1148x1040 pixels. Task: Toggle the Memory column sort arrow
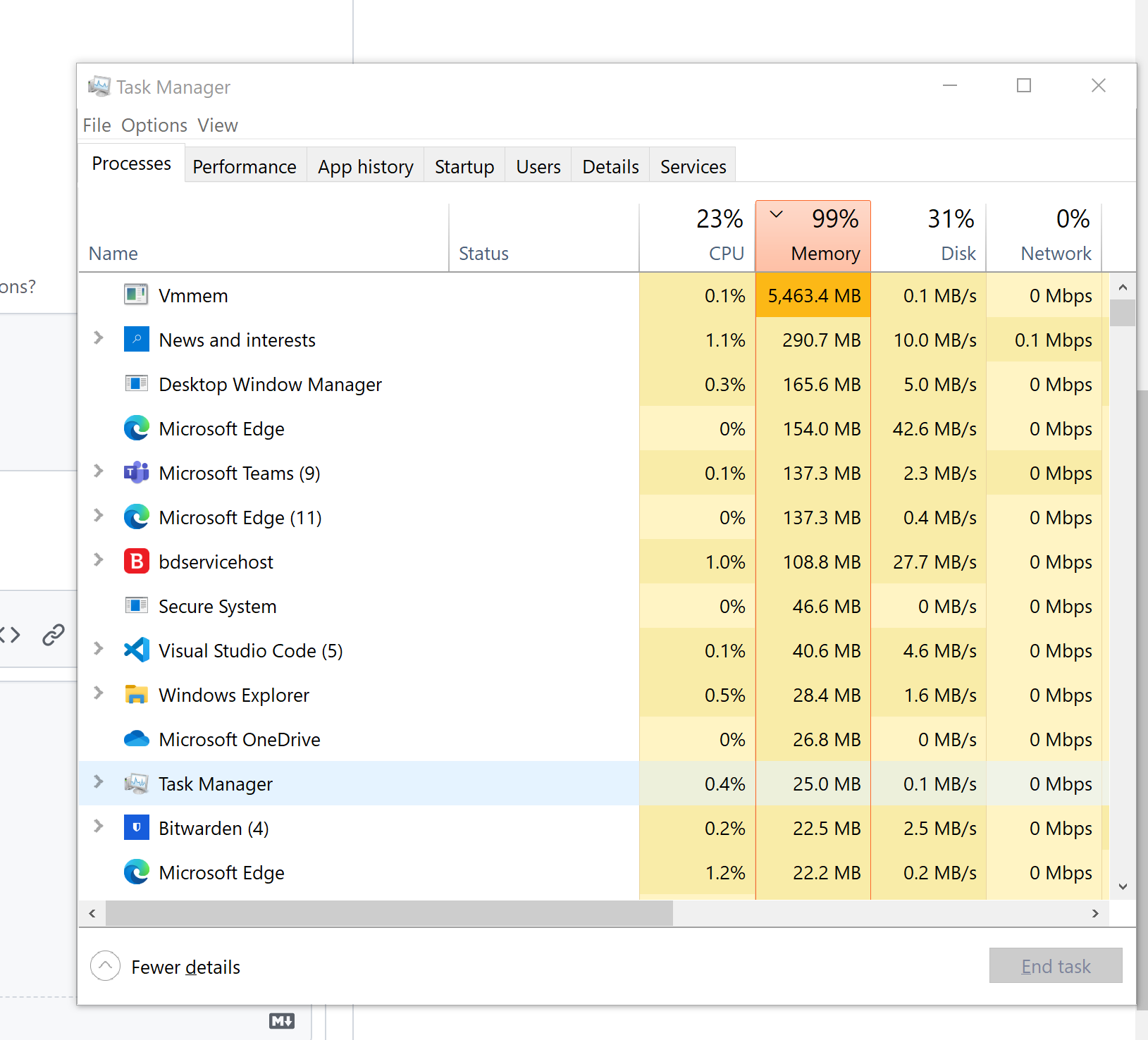(777, 214)
